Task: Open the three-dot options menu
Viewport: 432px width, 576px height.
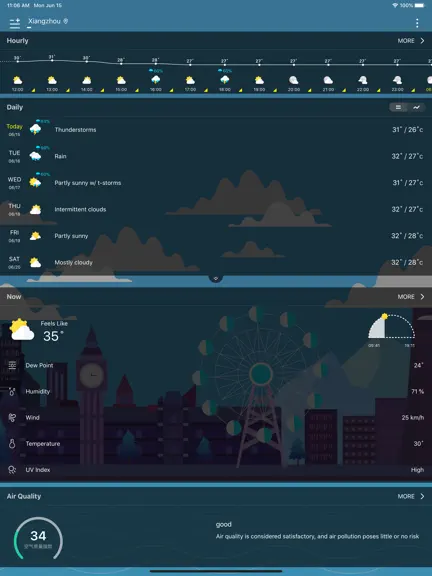Action: pyautogui.click(x=417, y=23)
